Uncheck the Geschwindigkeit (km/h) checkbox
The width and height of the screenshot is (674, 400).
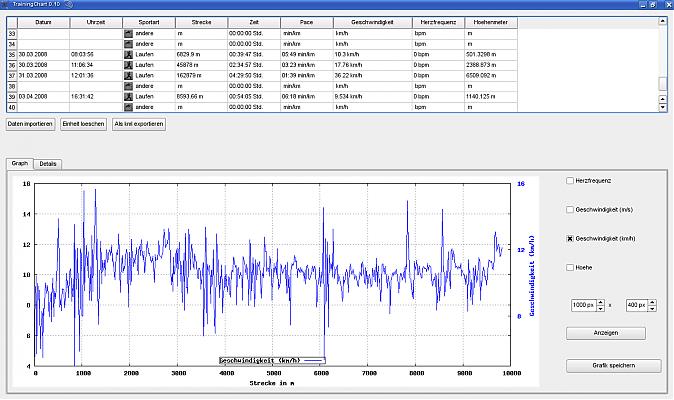(570, 238)
